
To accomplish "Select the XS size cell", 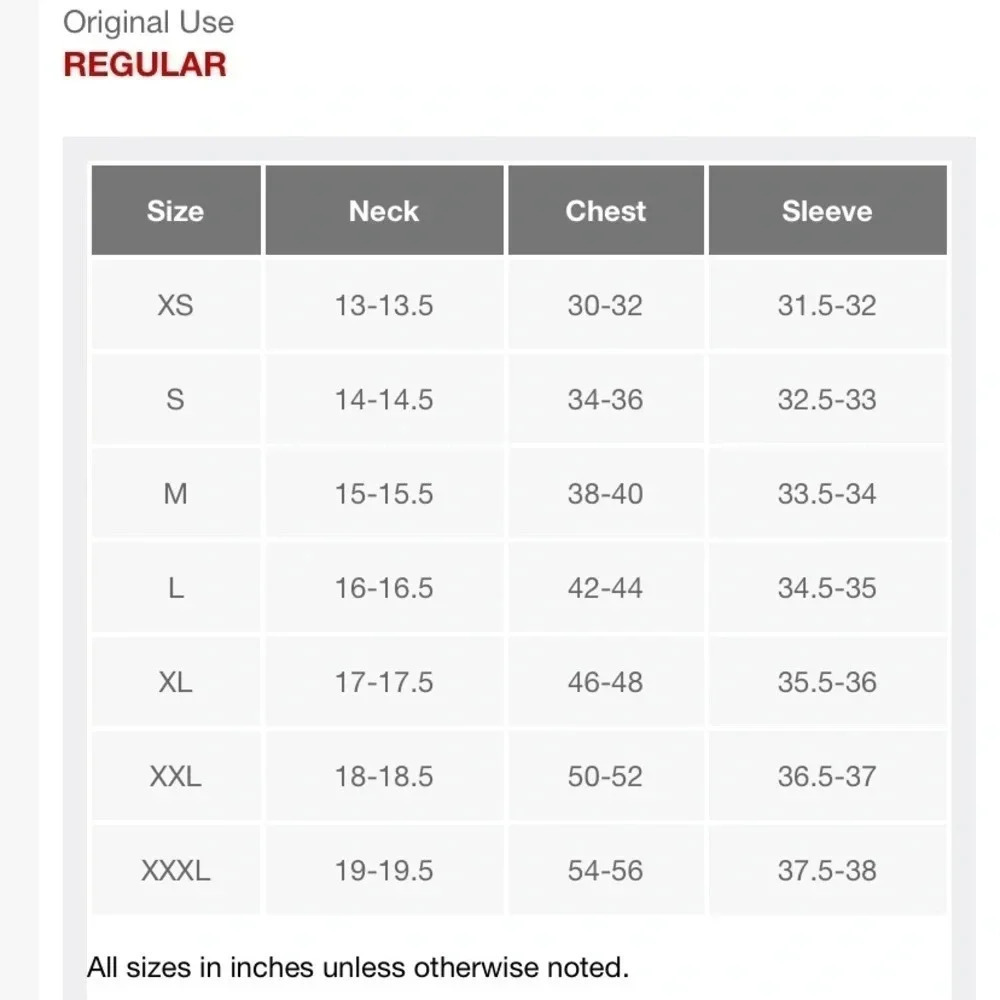I will pos(176,305).
